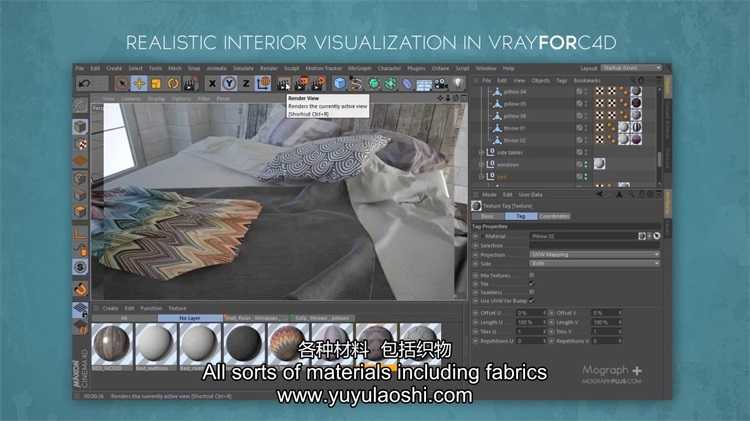Select the wood material sphere thumbnail
The width and height of the screenshot is (750, 421).
coord(111,343)
